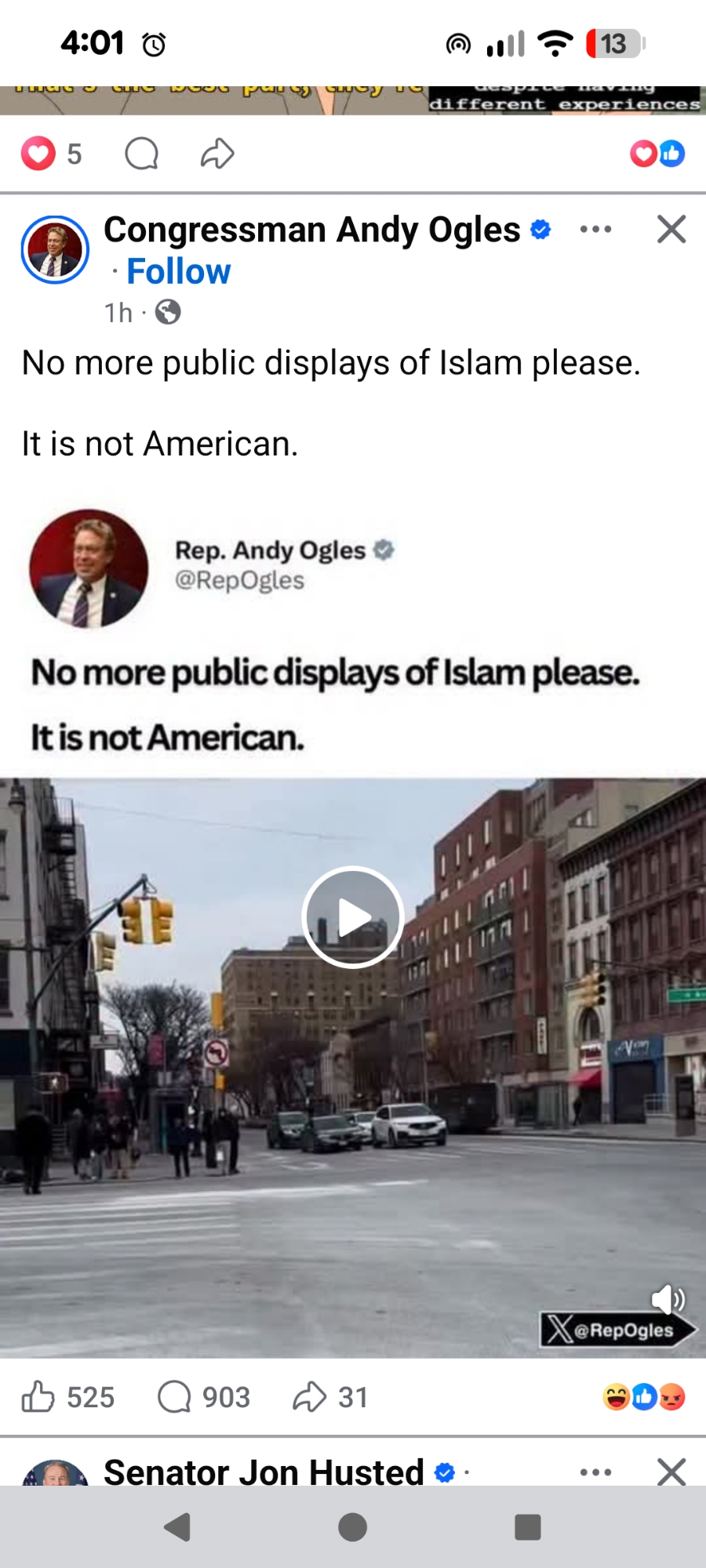Open comments on the top post
This screenshot has width=706, height=1568.
pos(142,154)
